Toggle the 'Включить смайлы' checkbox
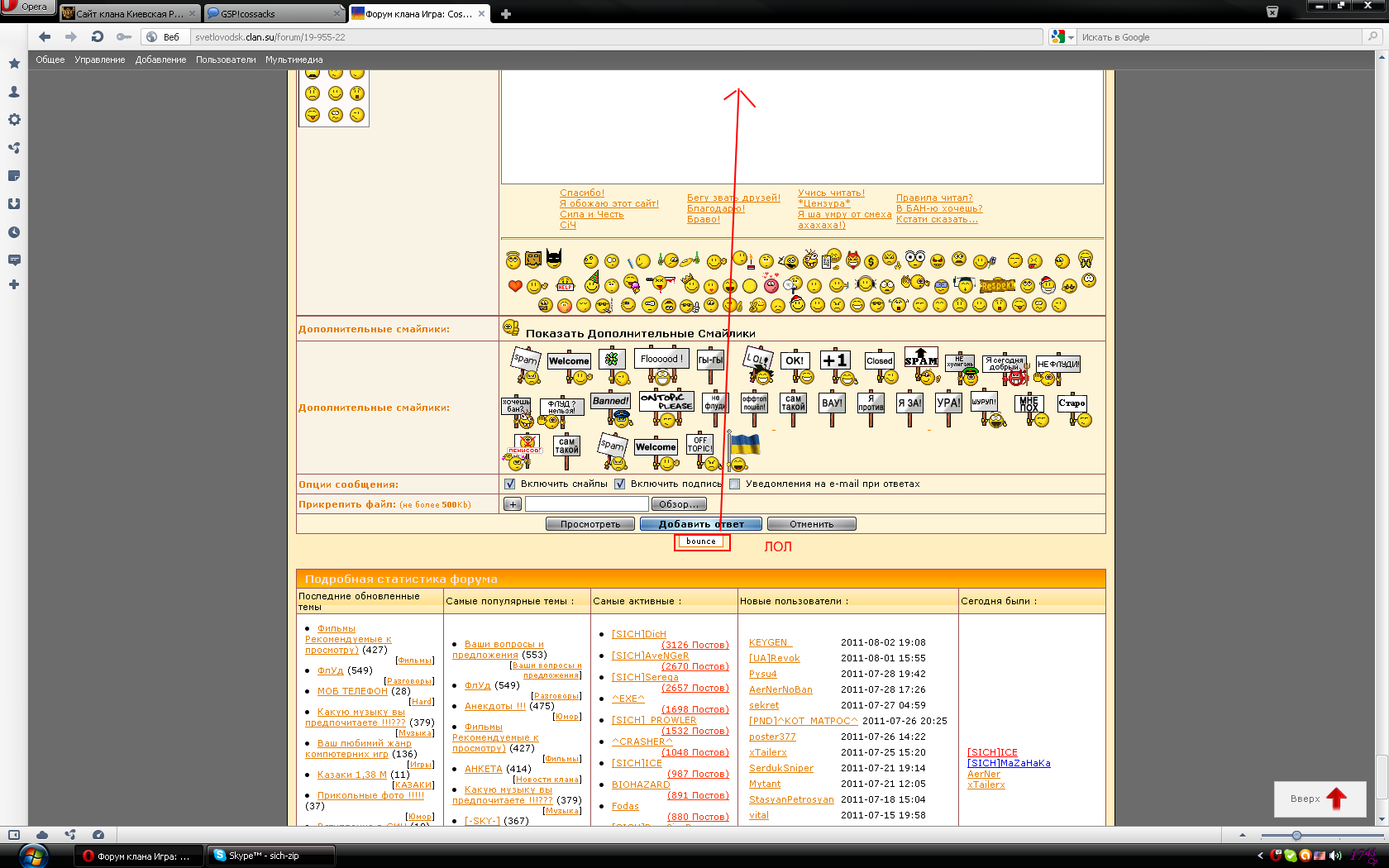The height and width of the screenshot is (868, 1389). 510,484
